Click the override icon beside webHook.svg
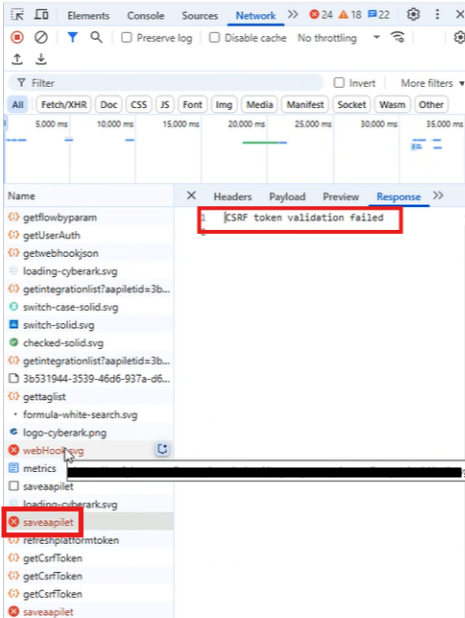The height and width of the screenshot is (618, 465). (x=162, y=449)
